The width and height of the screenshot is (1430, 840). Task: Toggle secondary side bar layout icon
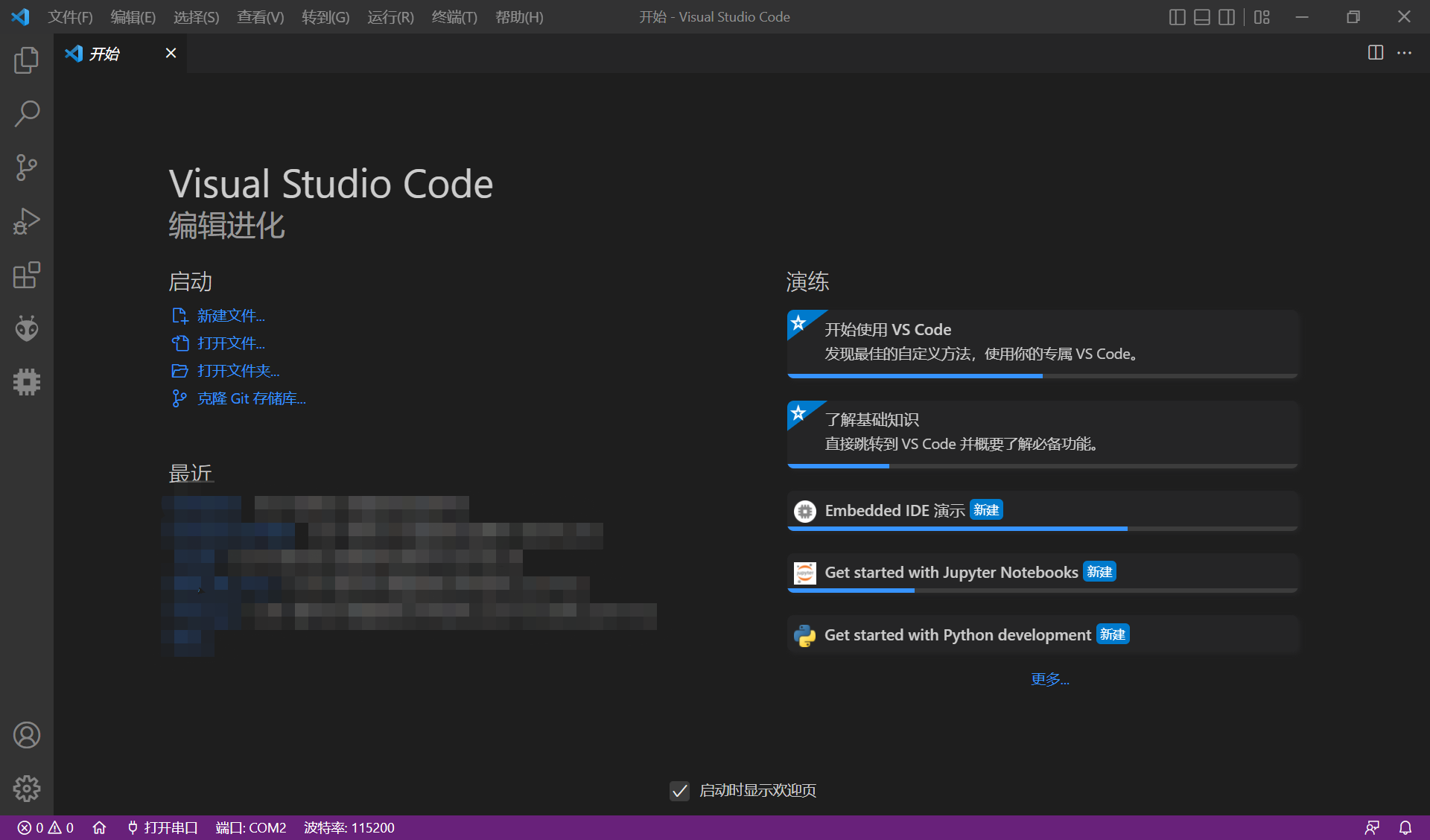(x=1227, y=16)
